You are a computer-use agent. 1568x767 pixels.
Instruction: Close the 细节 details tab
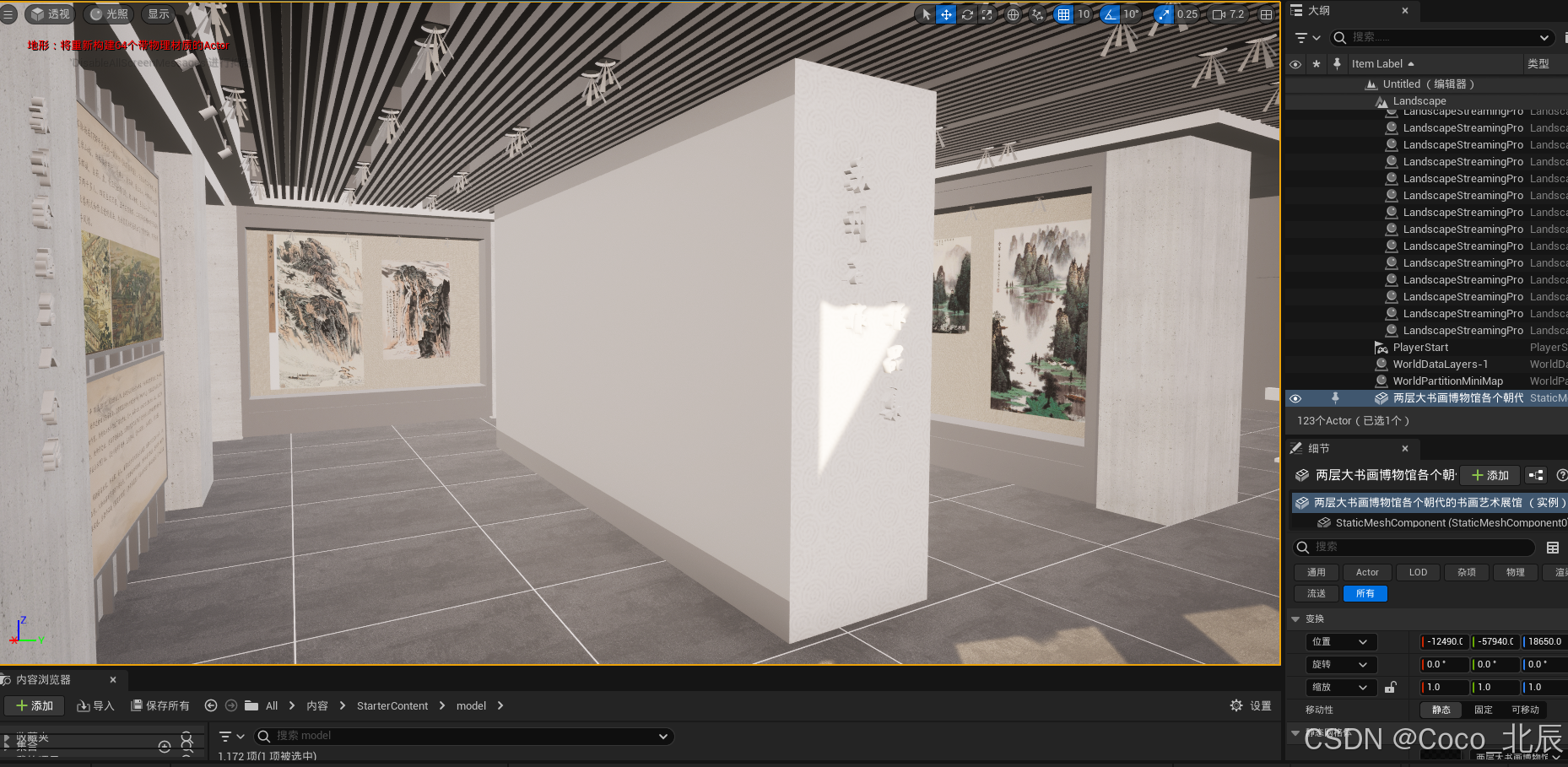[x=1405, y=449]
